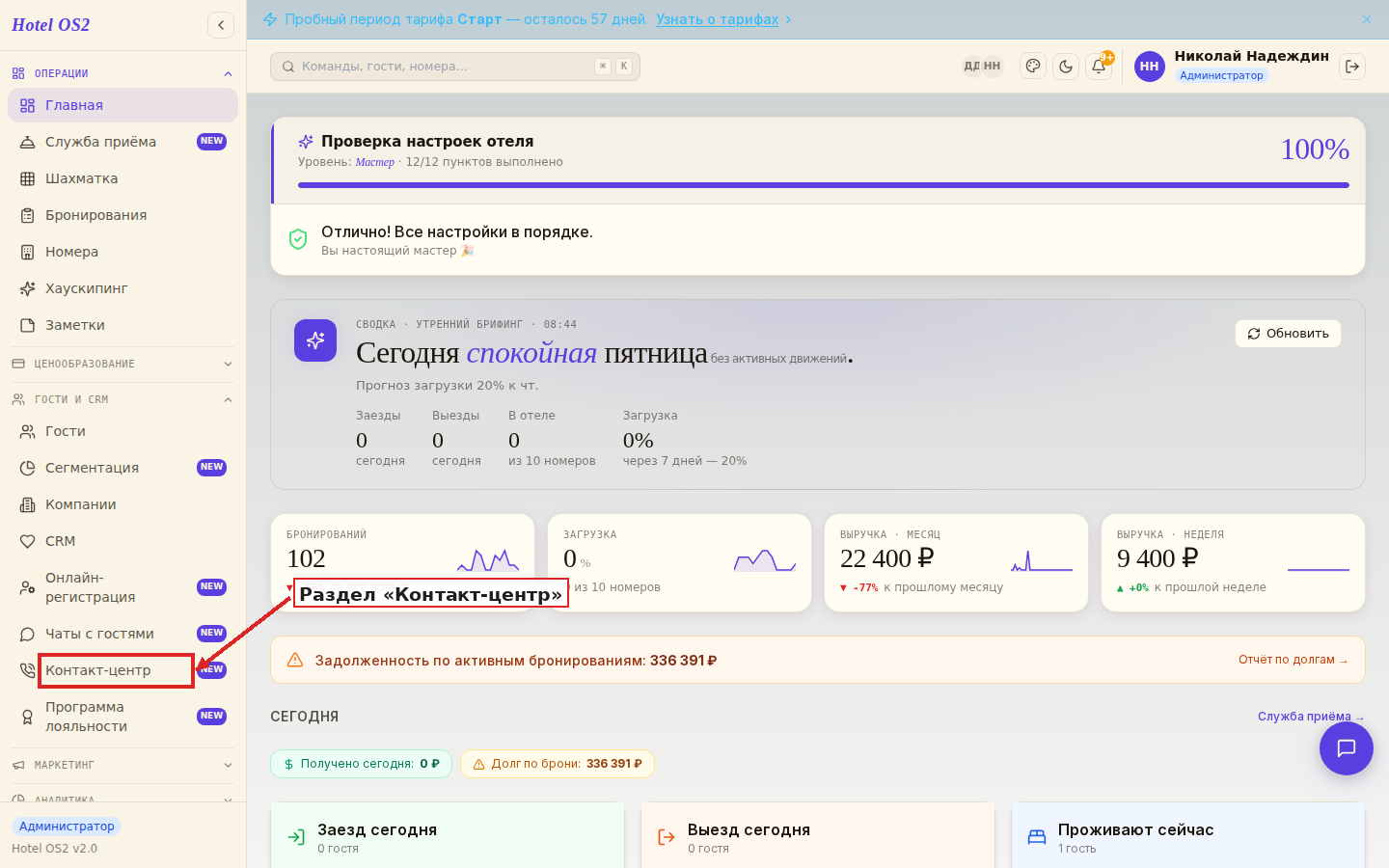Image resolution: width=1389 pixels, height=868 pixels.
Task: Open the chat bubble floating button
Action: (1347, 748)
